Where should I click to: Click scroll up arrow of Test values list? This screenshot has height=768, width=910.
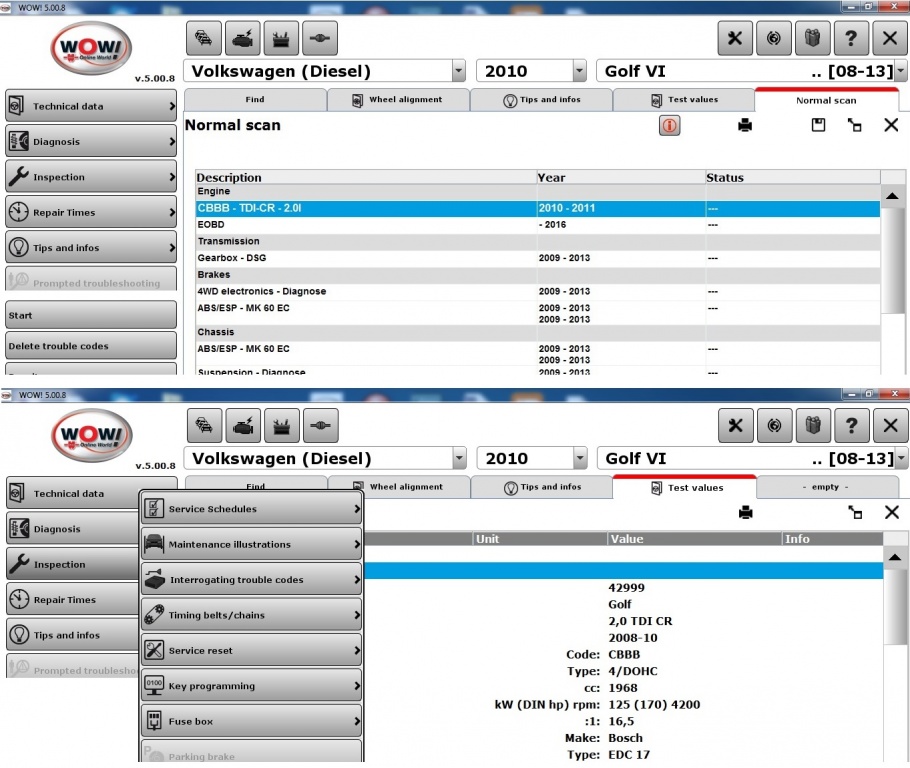tap(894, 558)
